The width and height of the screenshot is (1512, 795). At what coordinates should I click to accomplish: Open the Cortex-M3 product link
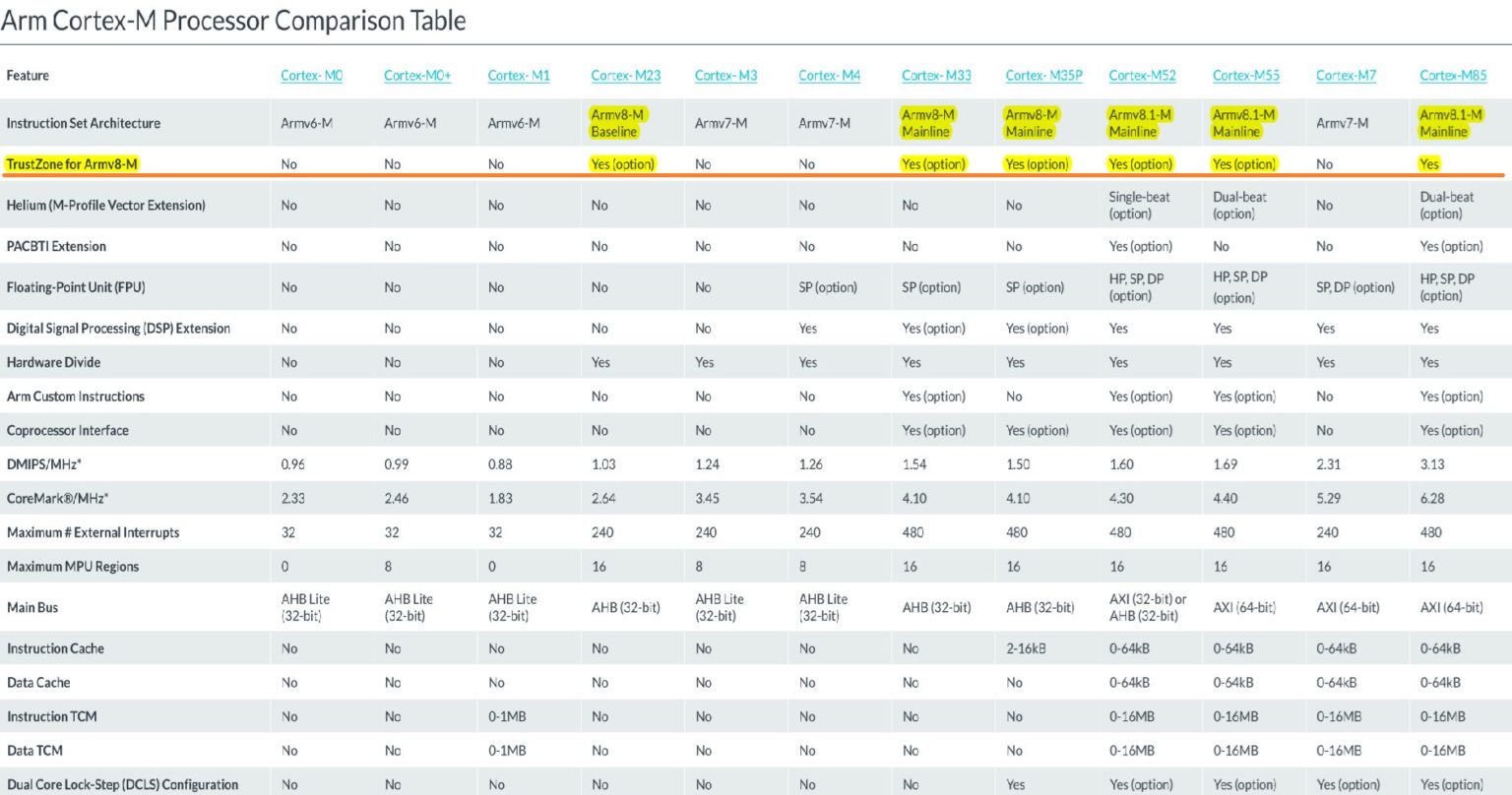coord(725,75)
